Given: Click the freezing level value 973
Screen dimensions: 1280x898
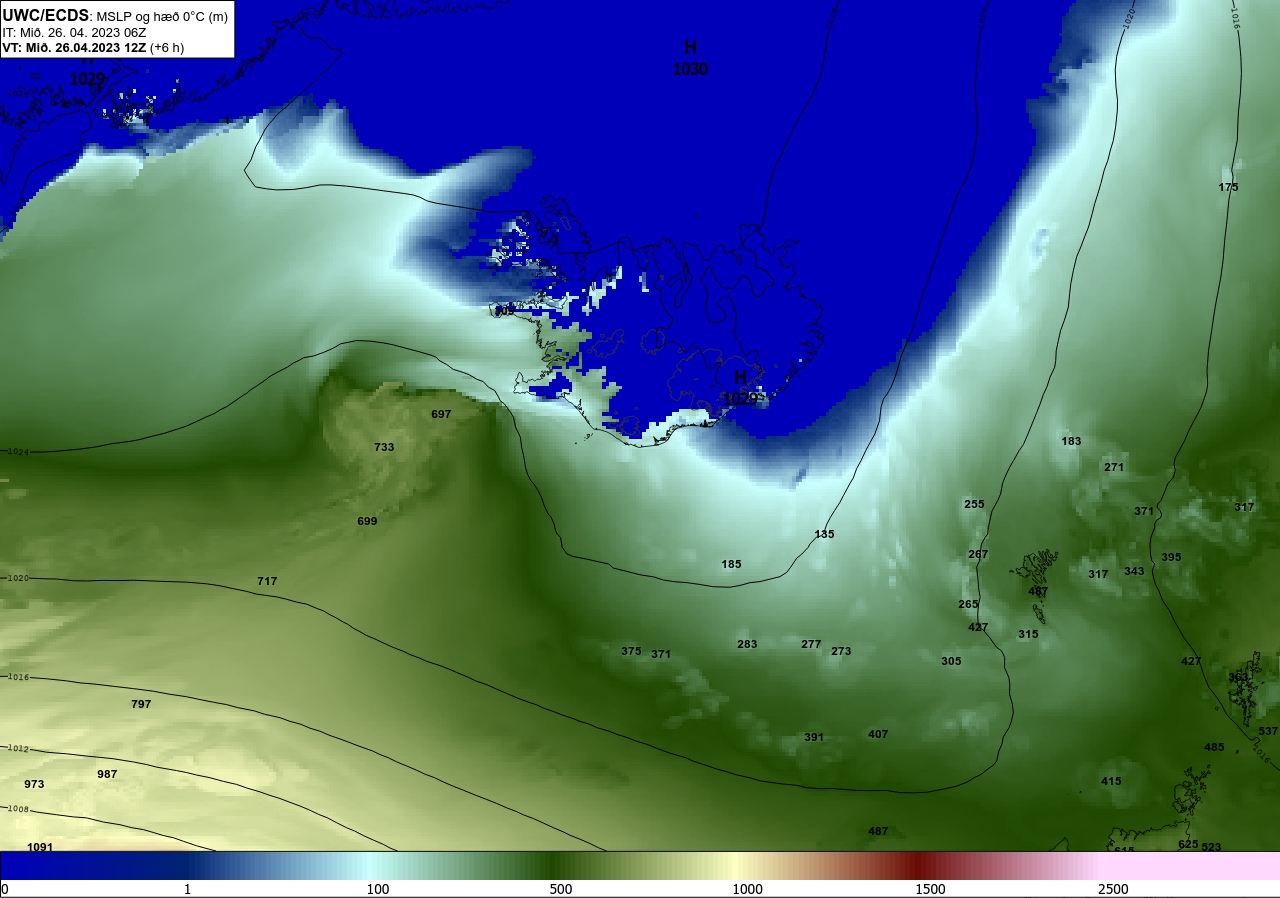Looking at the screenshot, I should [x=34, y=784].
